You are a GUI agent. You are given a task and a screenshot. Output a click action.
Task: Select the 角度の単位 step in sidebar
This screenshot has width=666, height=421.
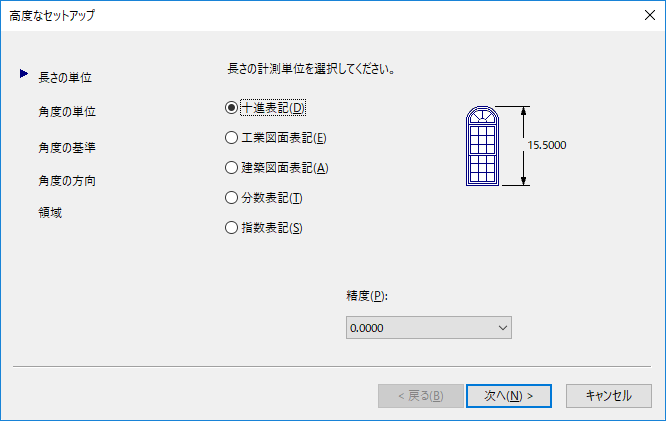67,112
